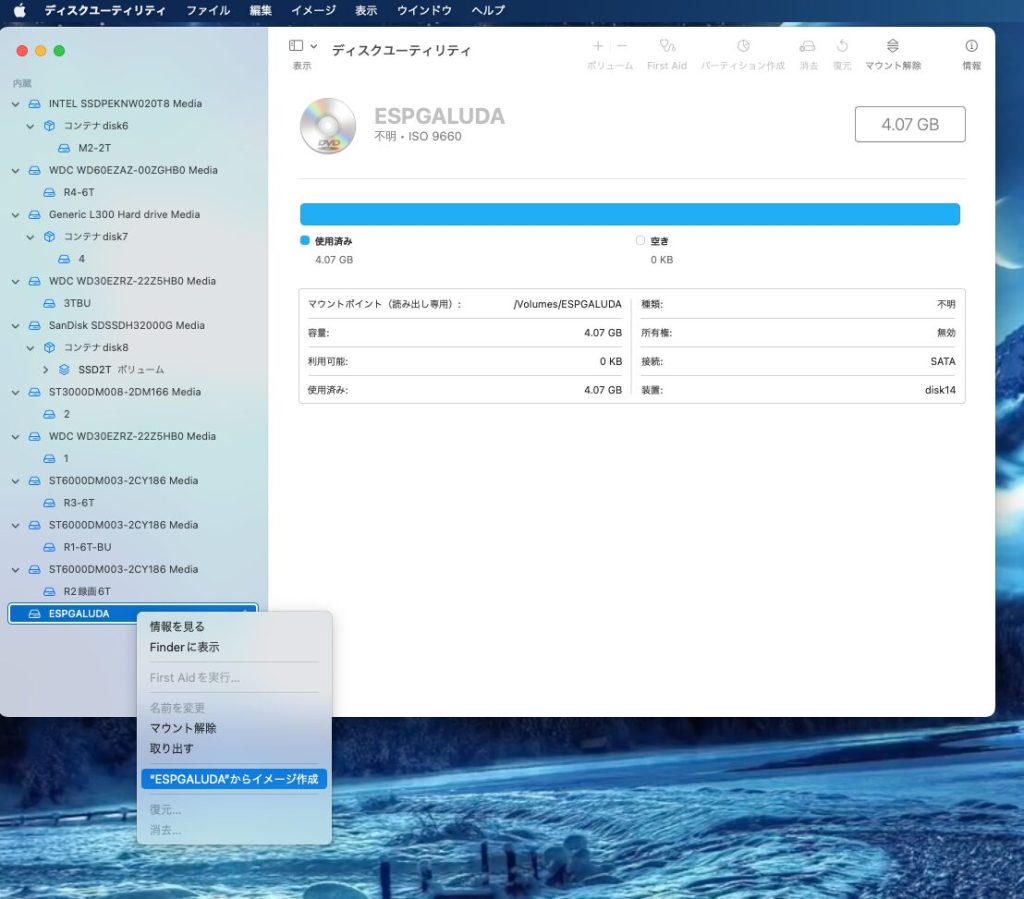1024x899 pixels.
Task: Click the 4.07 GB capacity box
Action: point(909,124)
